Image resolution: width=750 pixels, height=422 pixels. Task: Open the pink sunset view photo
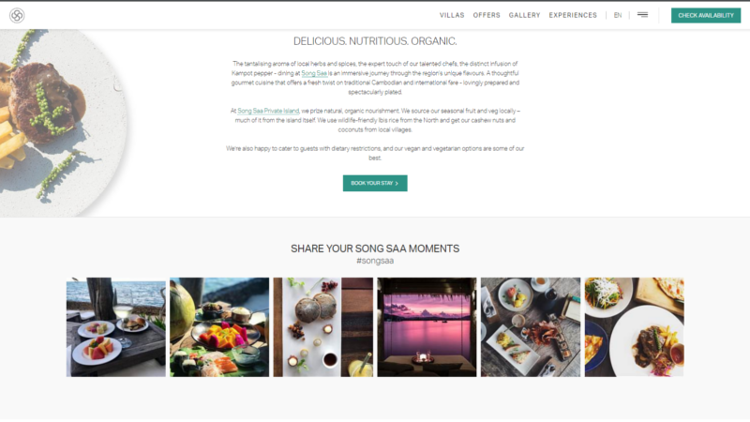pos(427,327)
